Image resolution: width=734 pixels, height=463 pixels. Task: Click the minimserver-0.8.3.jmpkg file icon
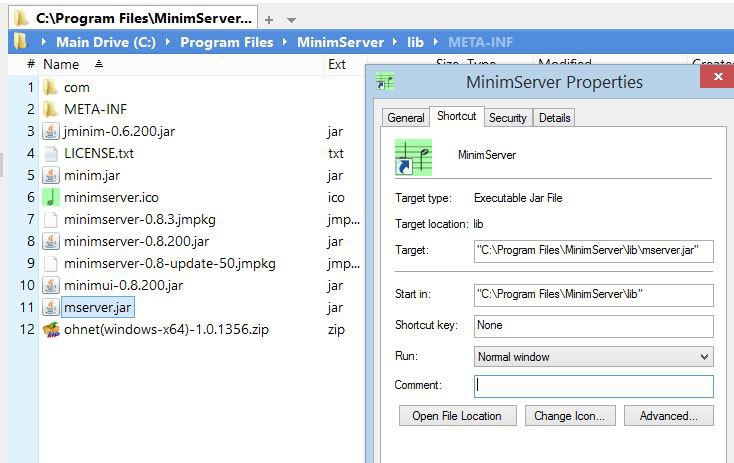tap(51, 219)
